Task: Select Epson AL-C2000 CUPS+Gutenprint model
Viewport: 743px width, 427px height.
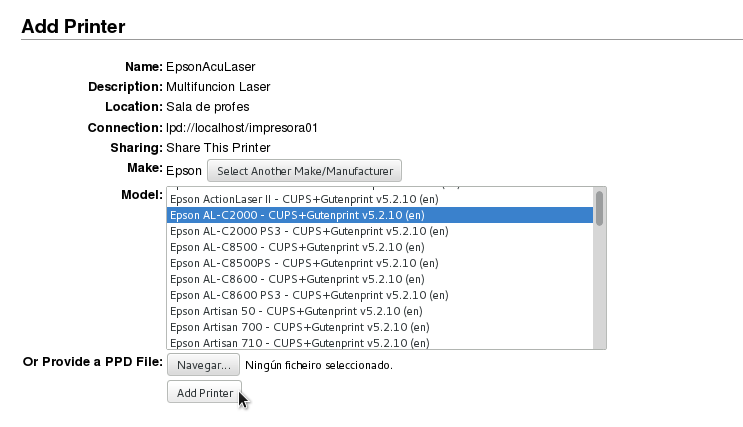Action: point(380,215)
